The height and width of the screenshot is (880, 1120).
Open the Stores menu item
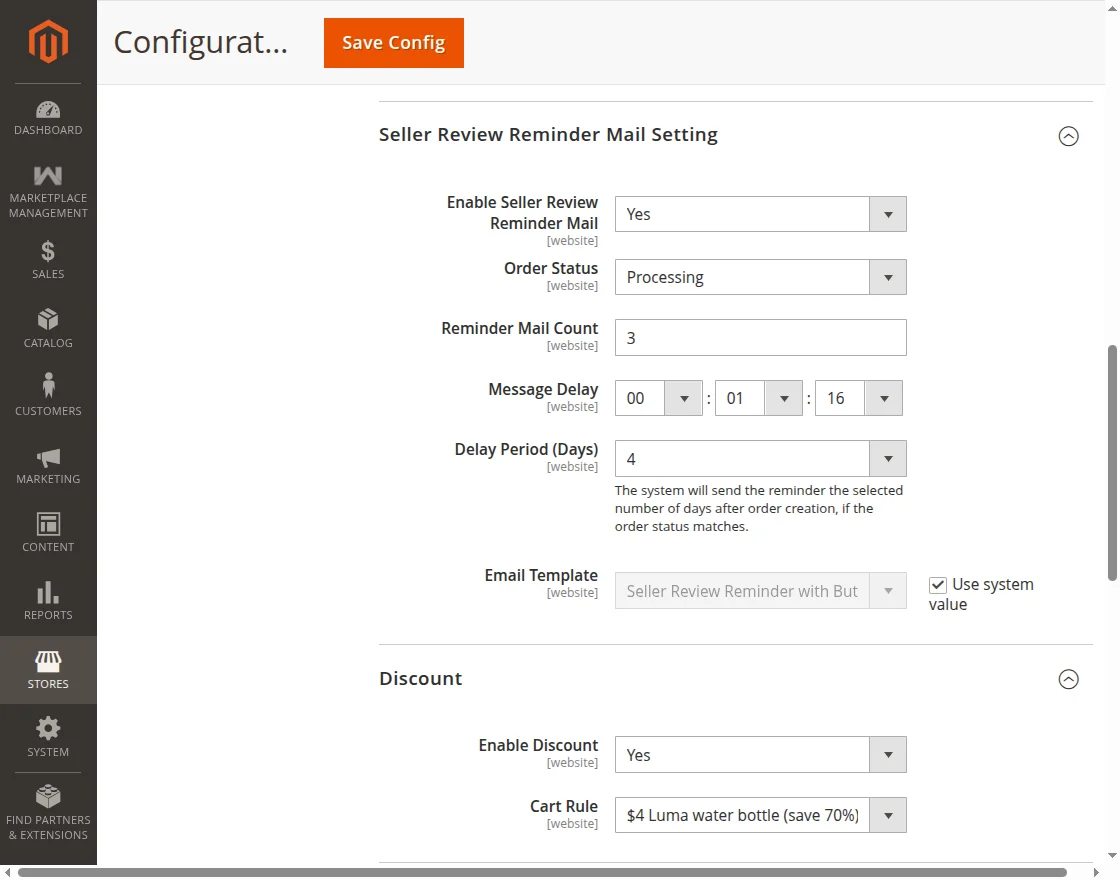[x=48, y=670]
